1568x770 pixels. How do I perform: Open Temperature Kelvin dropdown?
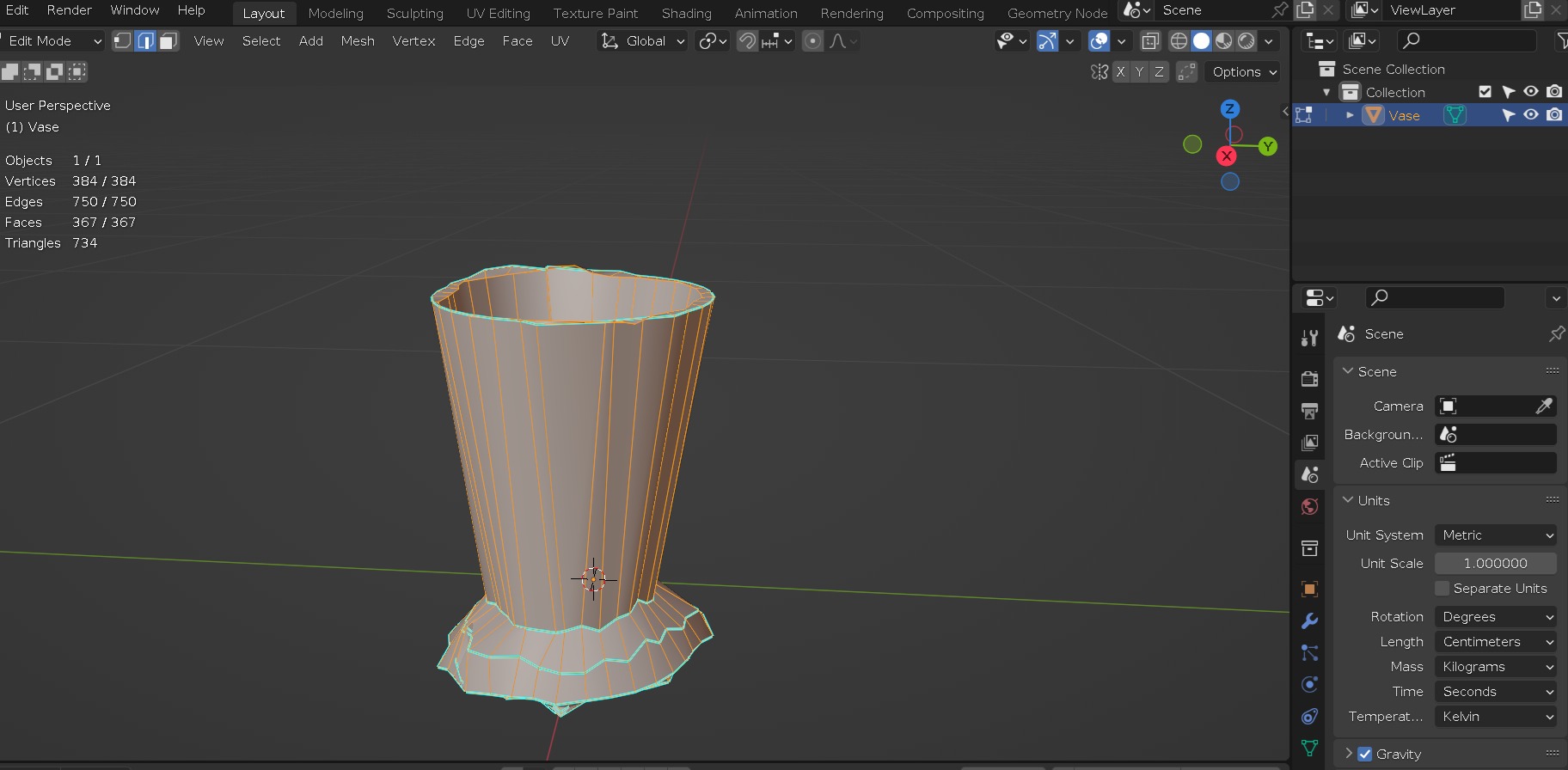tap(1496, 716)
